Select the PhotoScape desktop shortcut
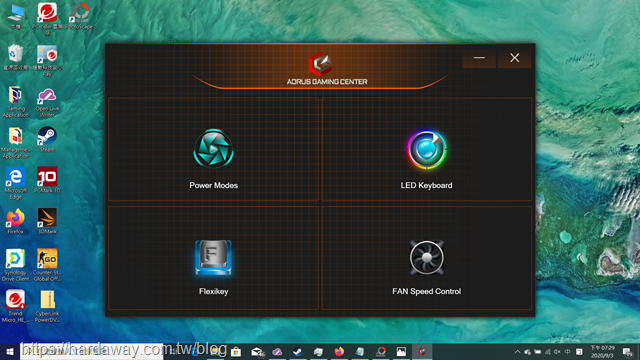This screenshot has height=360, width=640. (79, 17)
